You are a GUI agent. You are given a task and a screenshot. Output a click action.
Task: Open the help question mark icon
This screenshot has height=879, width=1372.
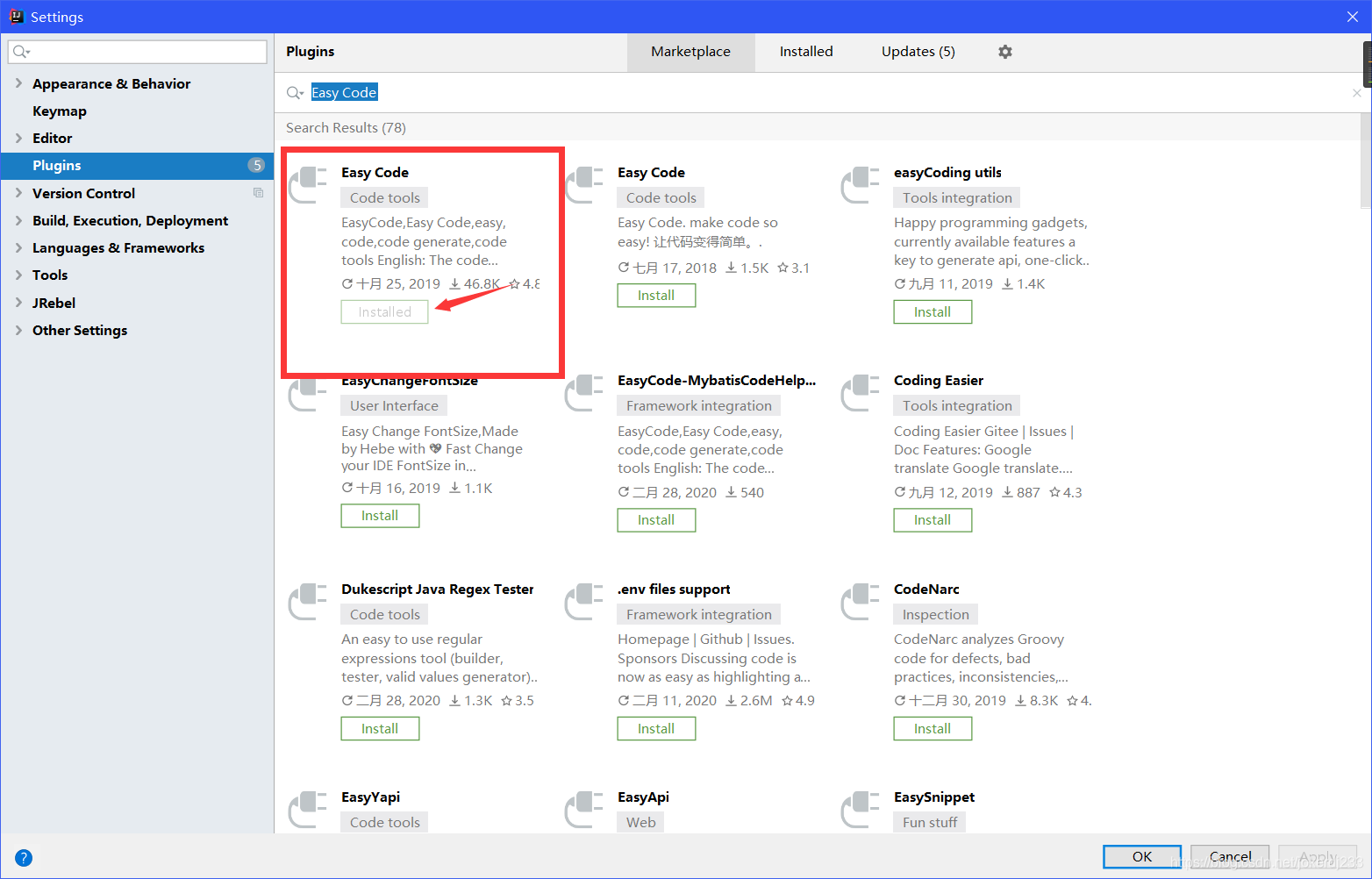click(24, 858)
